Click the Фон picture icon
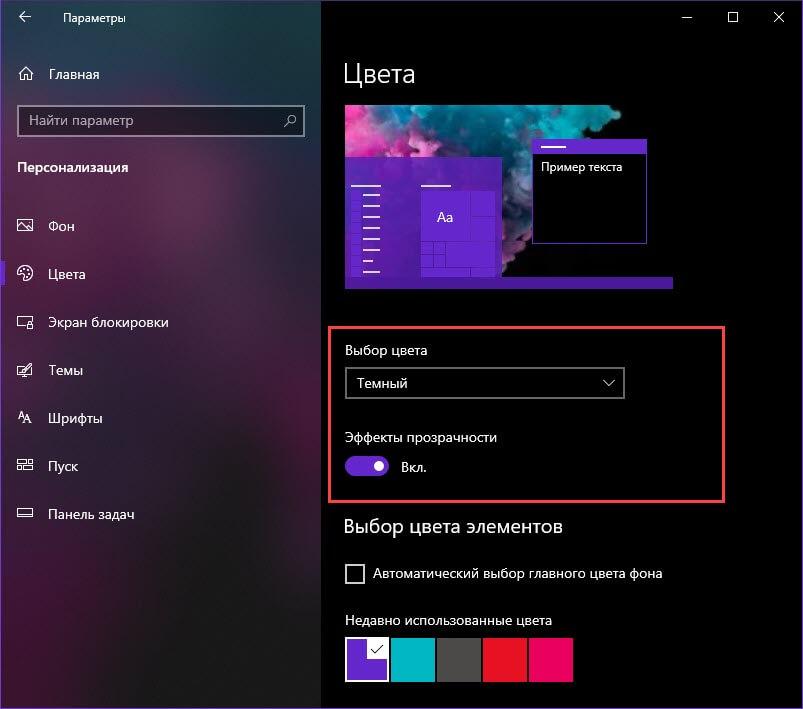Viewport: 803px width, 709px height. click(x=25, y=225)
